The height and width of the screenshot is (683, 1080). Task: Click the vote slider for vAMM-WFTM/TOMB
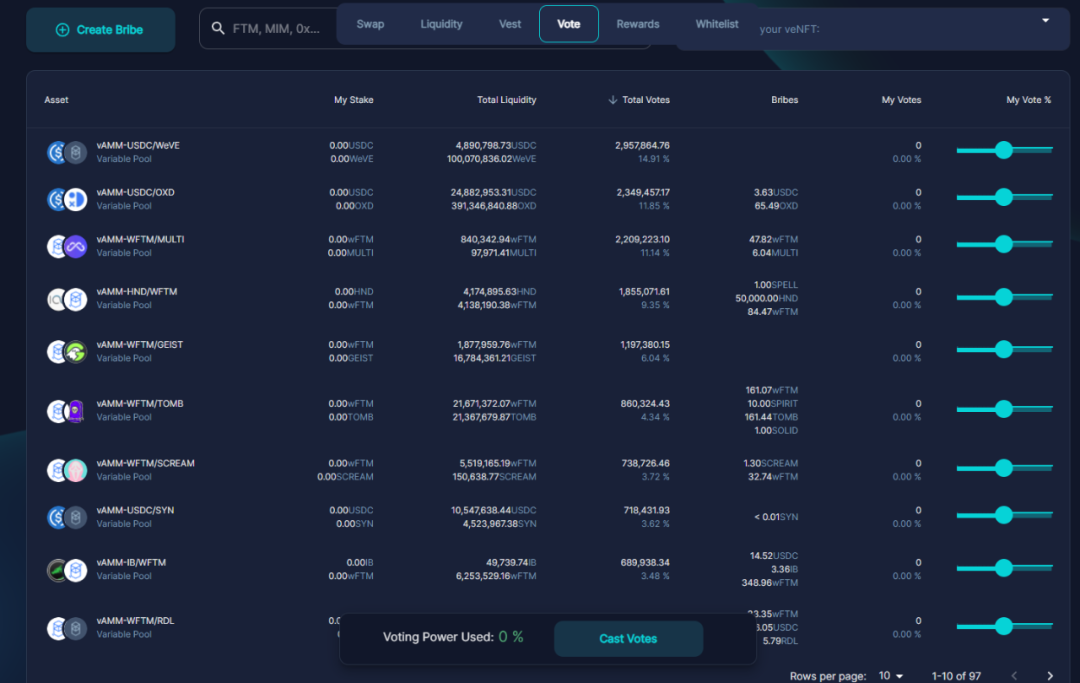(1004, 409)
